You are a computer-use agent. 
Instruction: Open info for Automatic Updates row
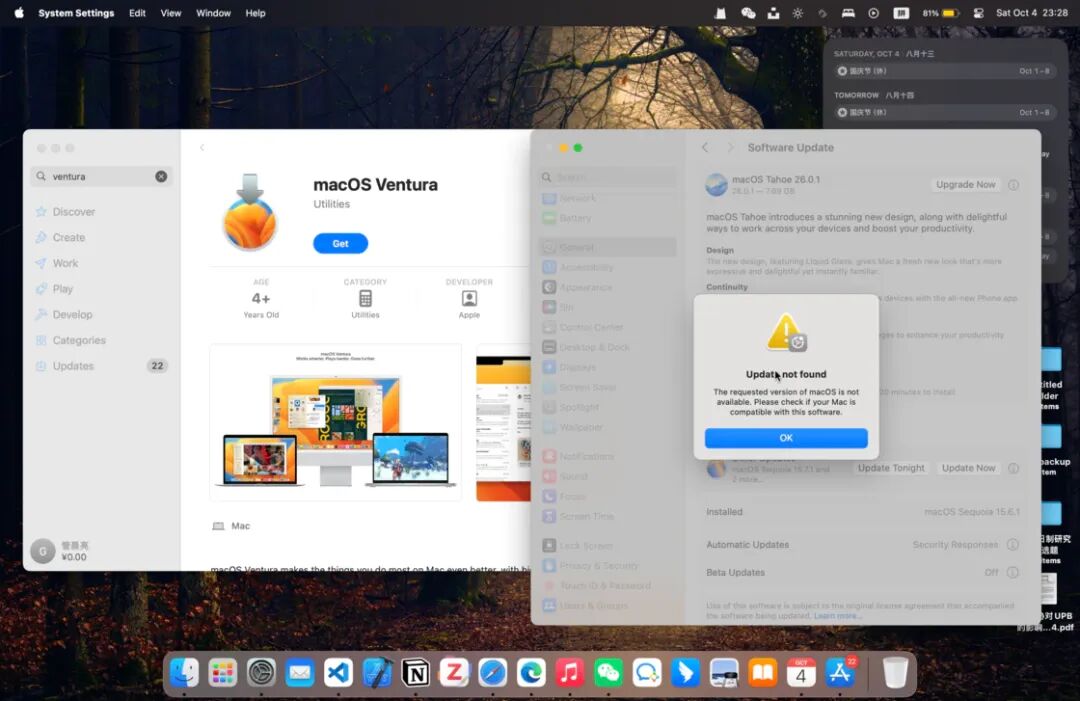coord(1012,545)
